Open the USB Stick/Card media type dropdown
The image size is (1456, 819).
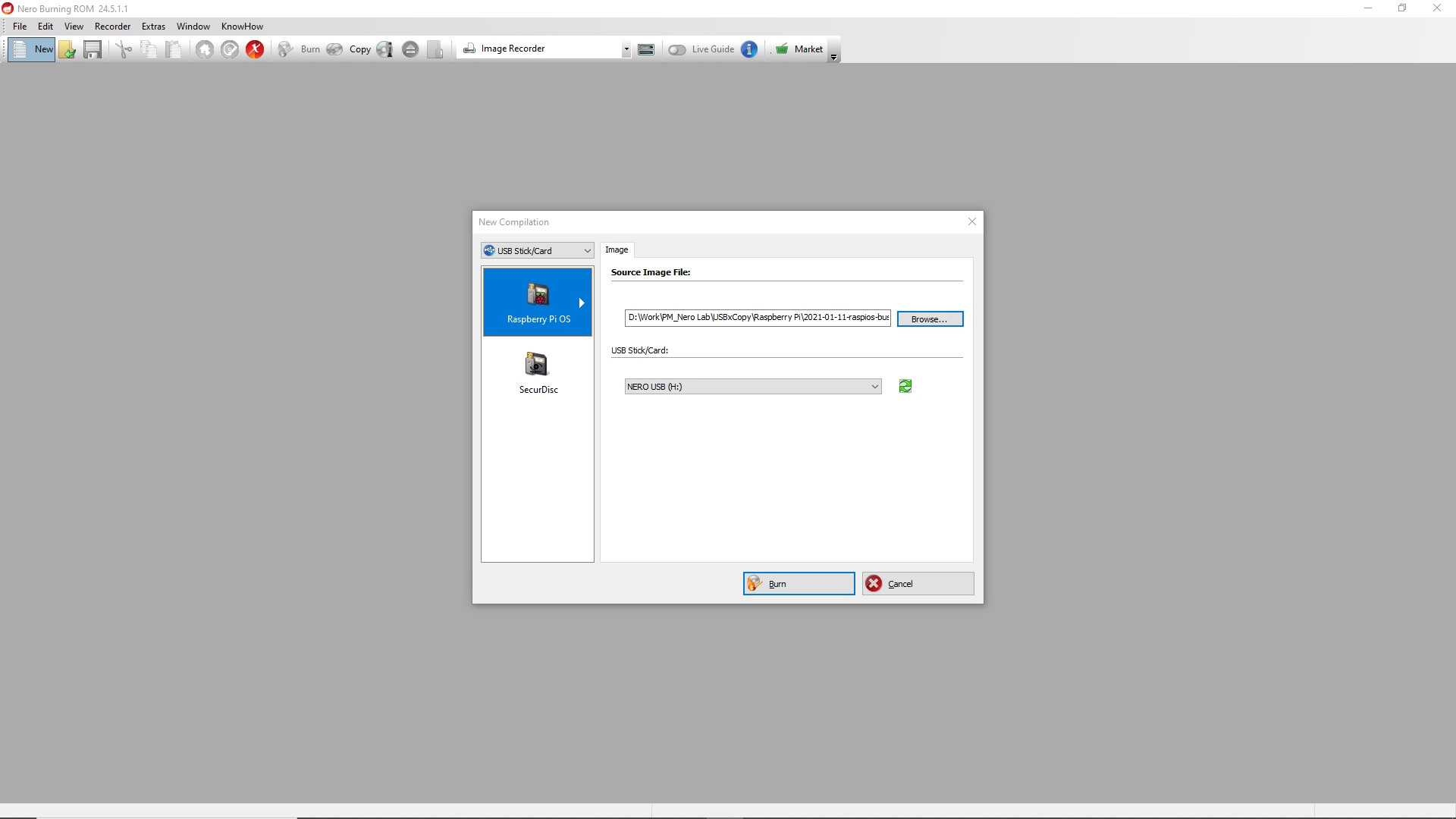537,251
